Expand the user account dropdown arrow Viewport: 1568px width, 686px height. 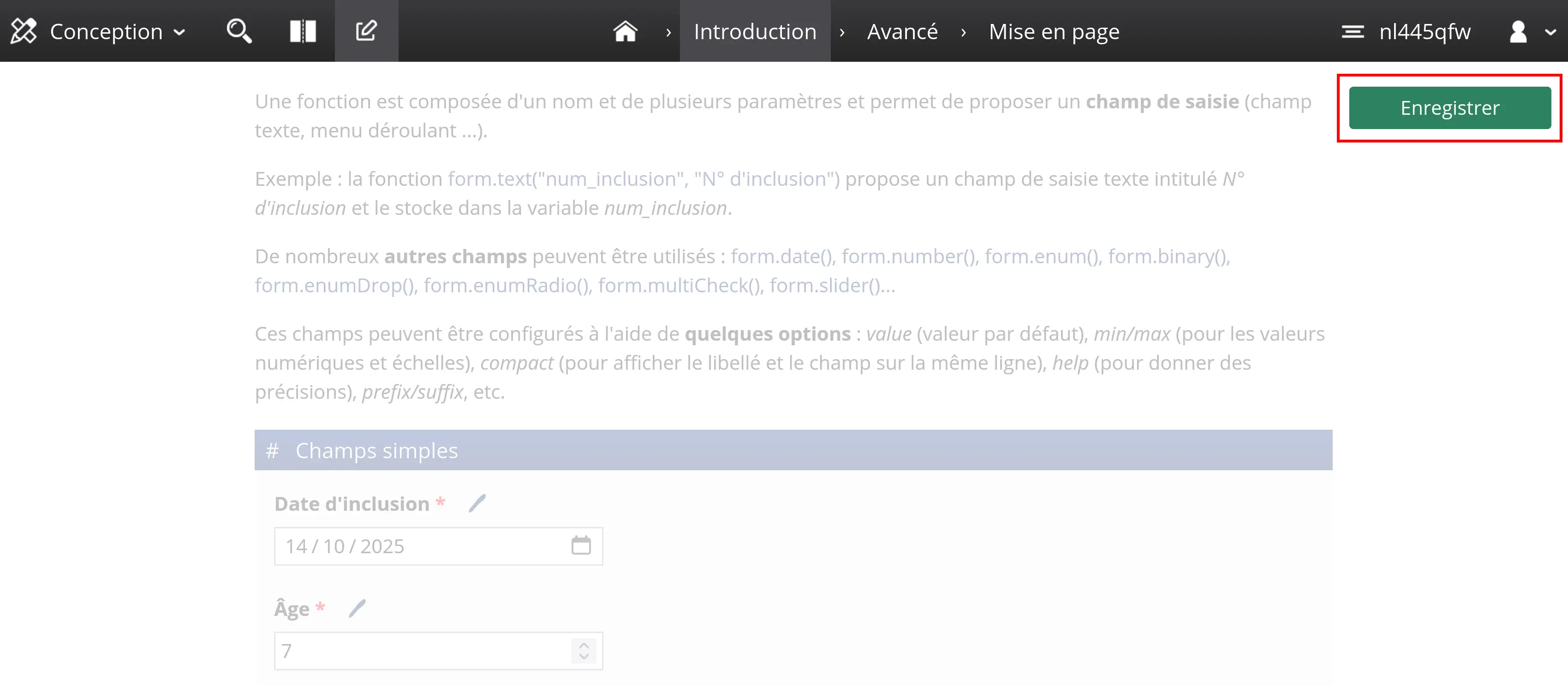[x=1550, y=32]
